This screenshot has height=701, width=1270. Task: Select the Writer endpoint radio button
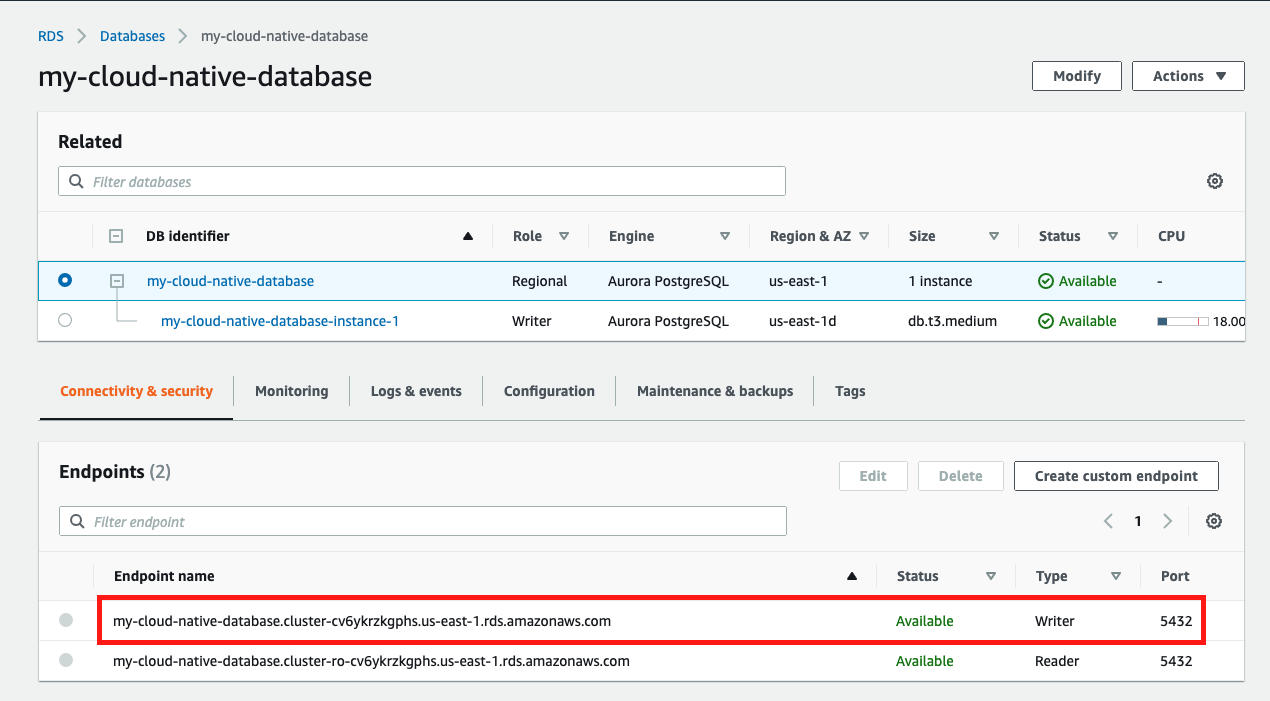coord(66,620)
